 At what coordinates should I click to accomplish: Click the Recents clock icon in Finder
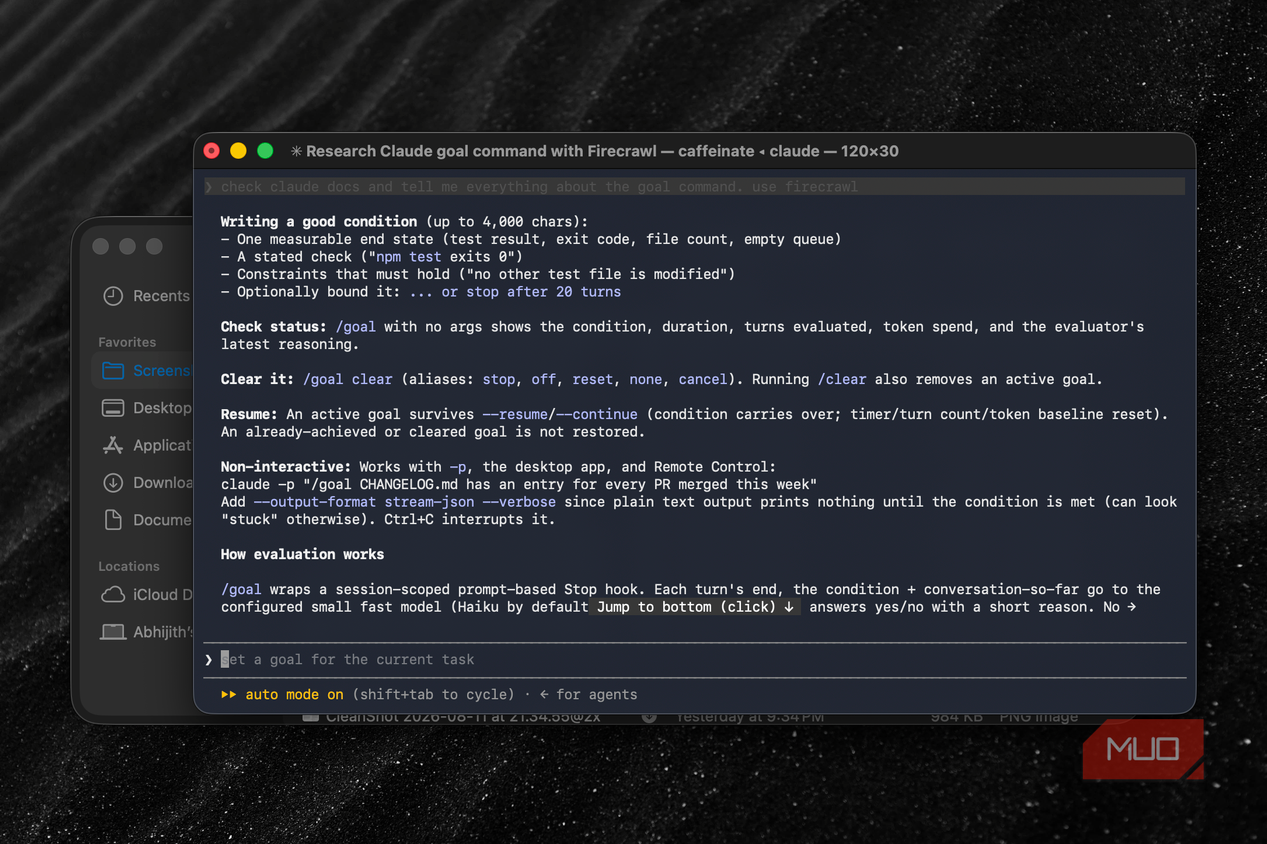113,296
